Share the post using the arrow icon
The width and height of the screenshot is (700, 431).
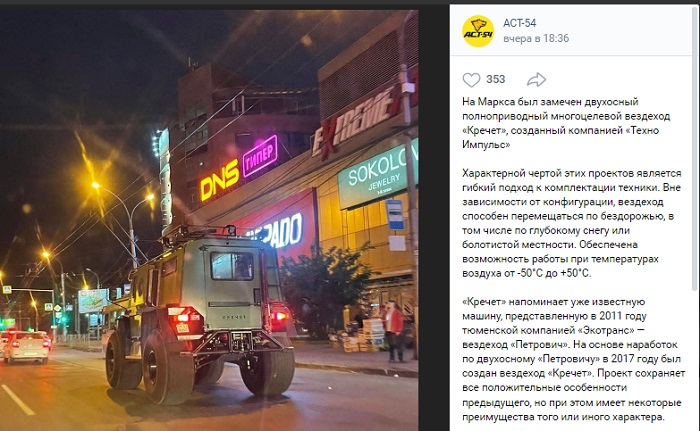(x=536, y=80)
